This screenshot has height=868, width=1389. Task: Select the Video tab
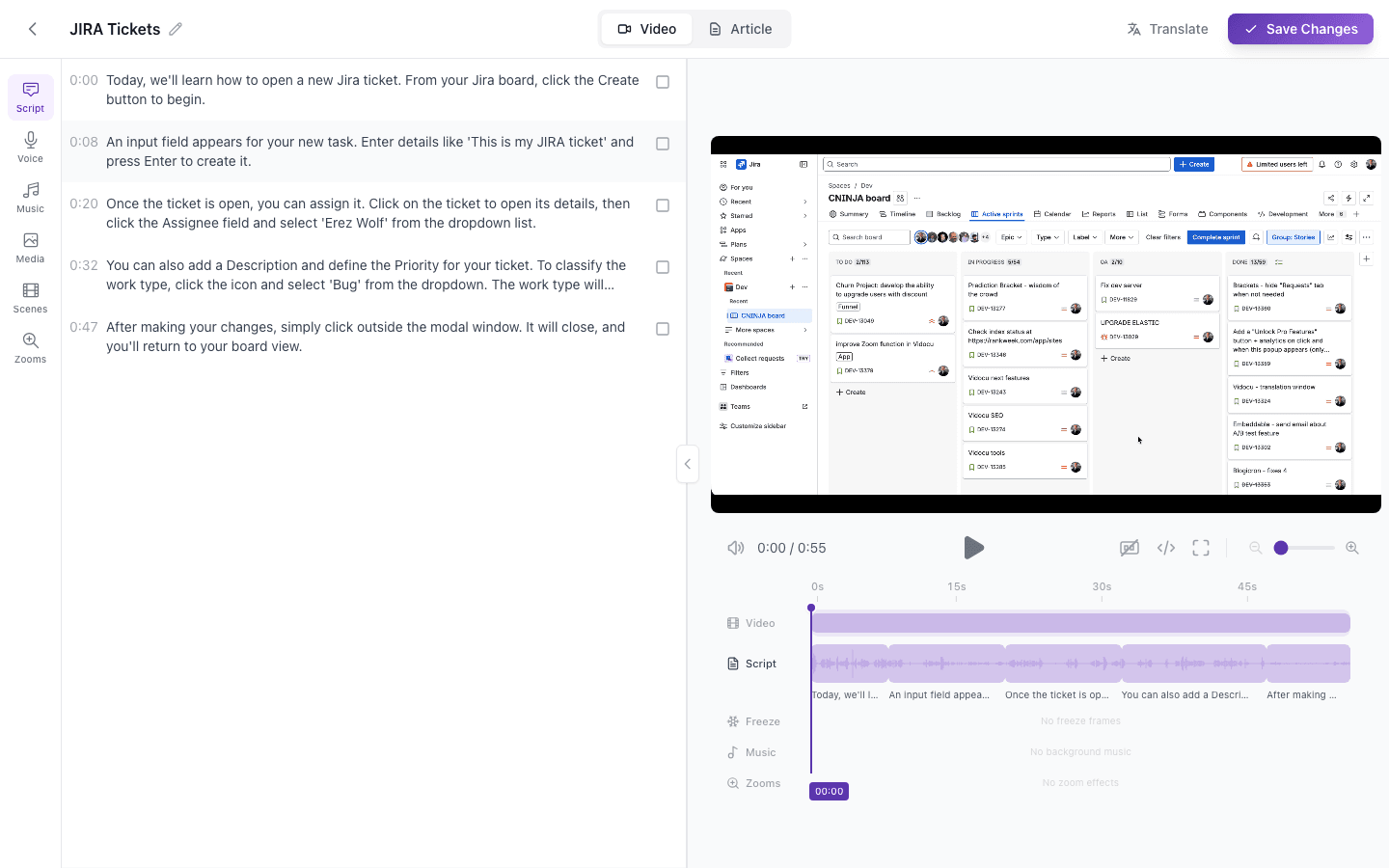click(x=646, y=29)
